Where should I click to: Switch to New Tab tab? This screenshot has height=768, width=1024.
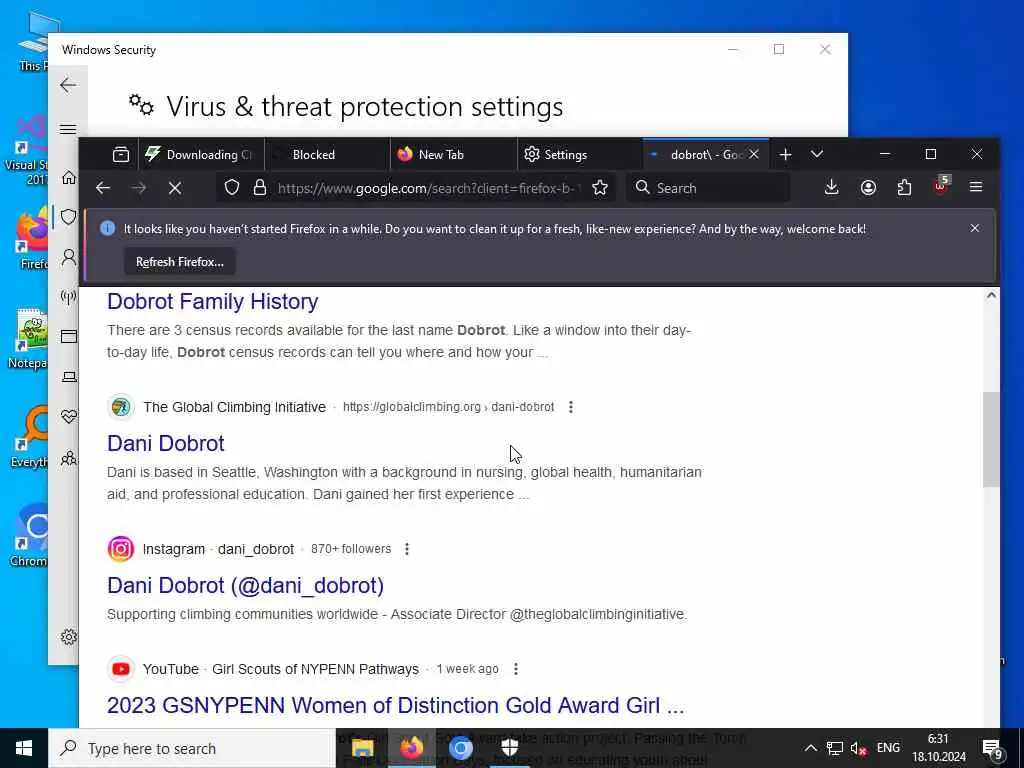[454, 155]
